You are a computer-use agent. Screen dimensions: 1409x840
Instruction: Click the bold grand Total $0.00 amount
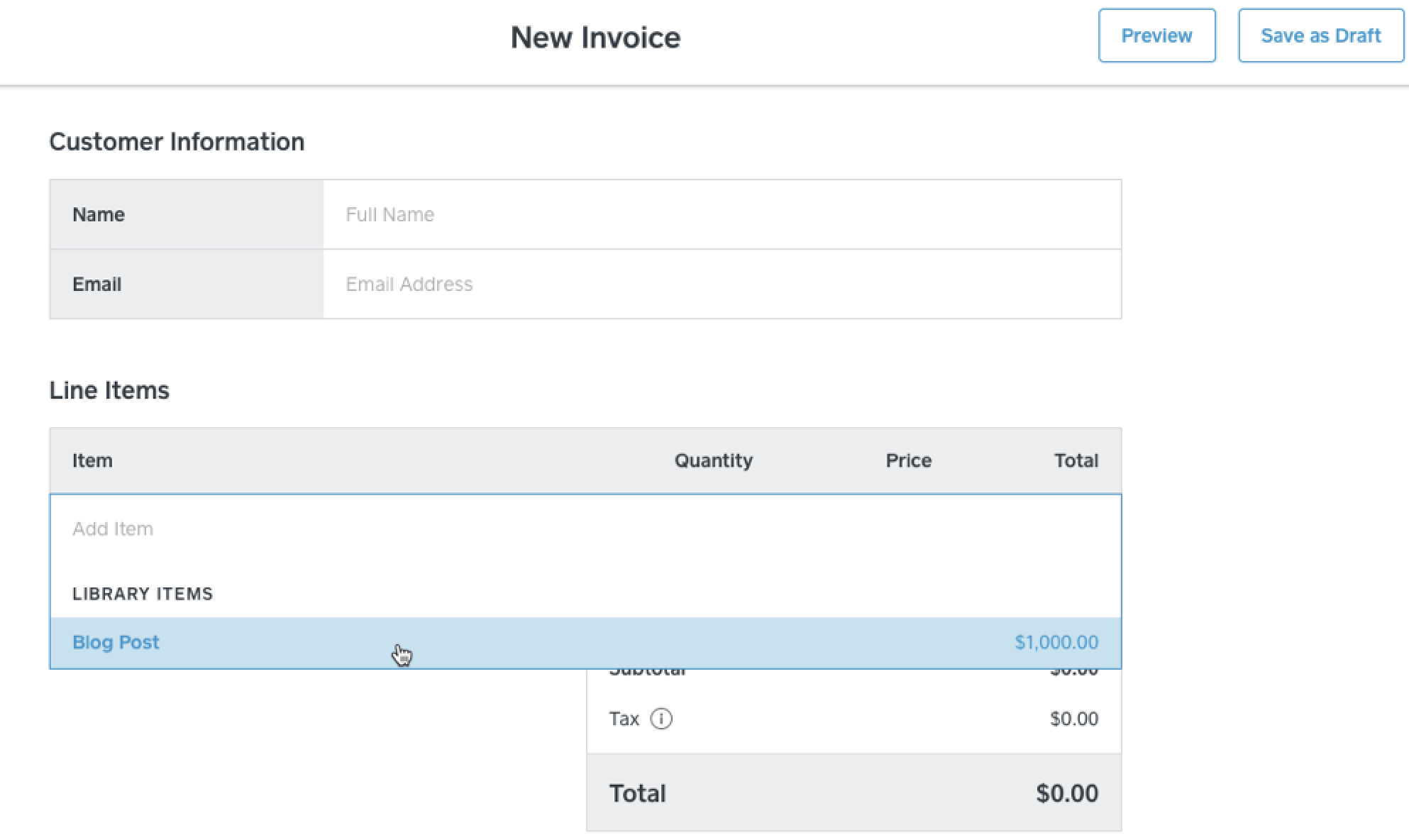coord(1066,793)
